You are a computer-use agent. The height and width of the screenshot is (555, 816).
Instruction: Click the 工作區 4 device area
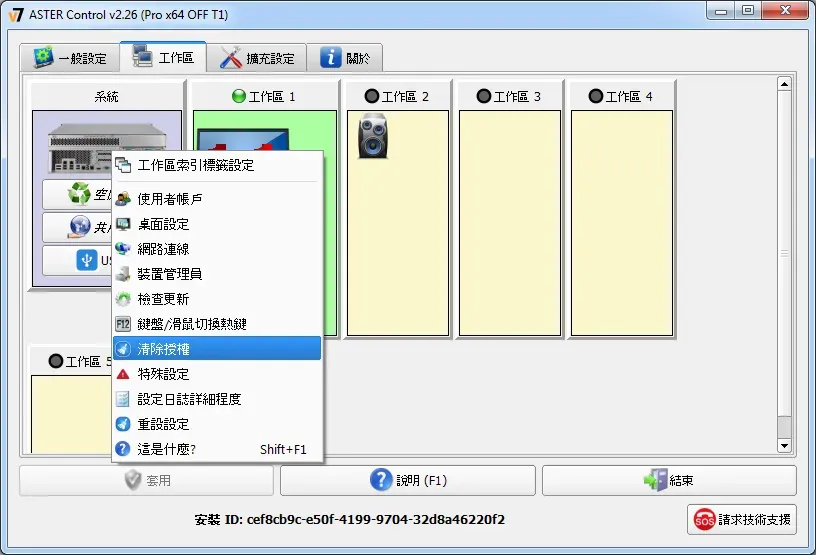pyautogui.click(x=621, y=223)
